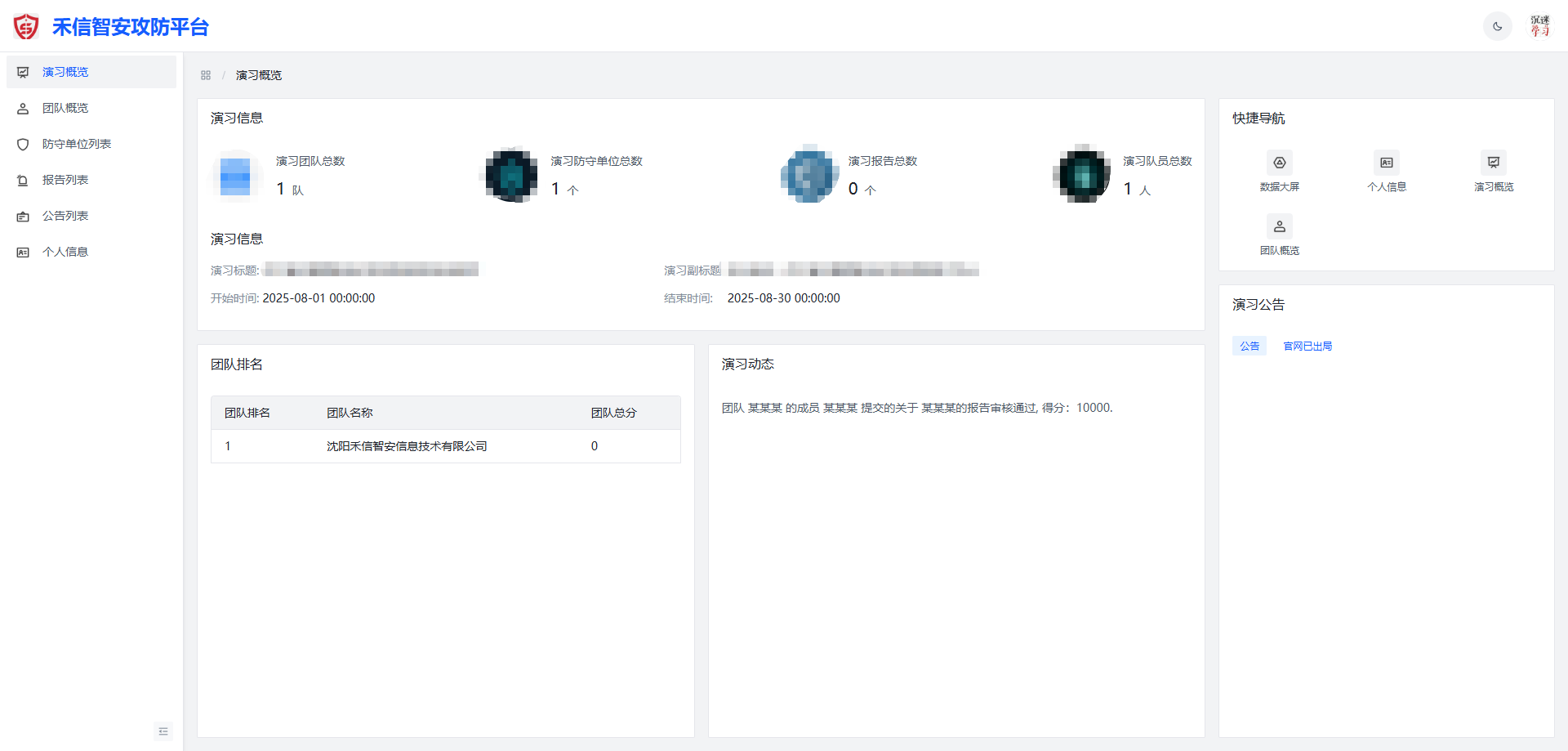The image size is (1568, 751).
Task: Select the 演习概览 monitor icon in sidebar
Action: [23, 72]
